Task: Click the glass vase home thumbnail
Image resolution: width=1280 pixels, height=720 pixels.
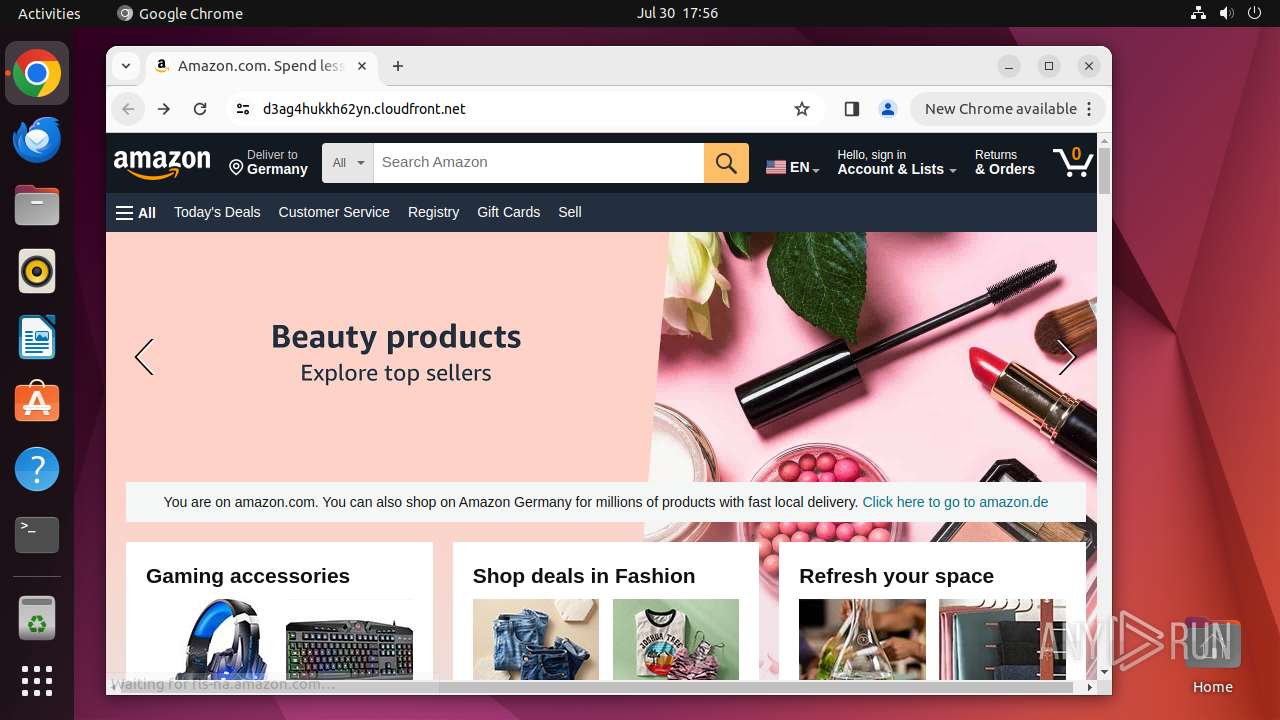Action: (x=862, y=640)
